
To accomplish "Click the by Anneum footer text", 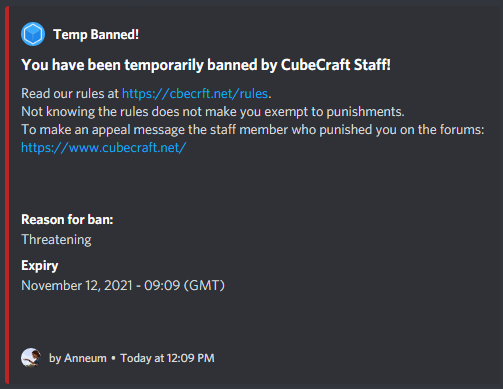I will click(x=78, y=358).
